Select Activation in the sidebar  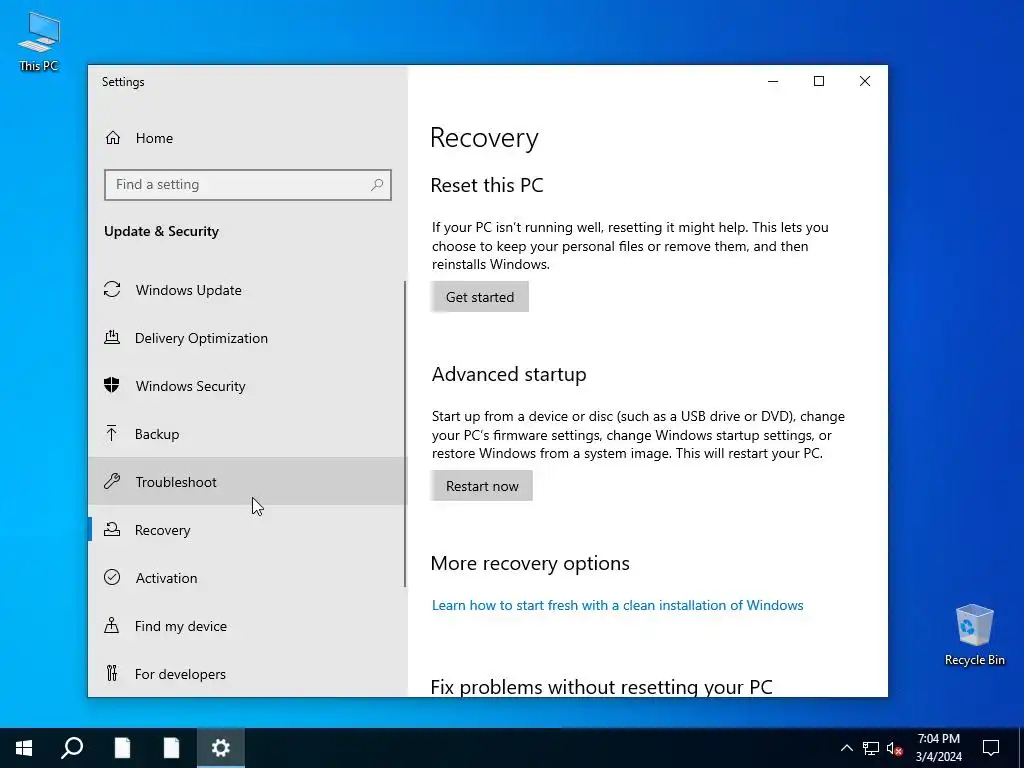pyautogui.click(x=247, y=577)
